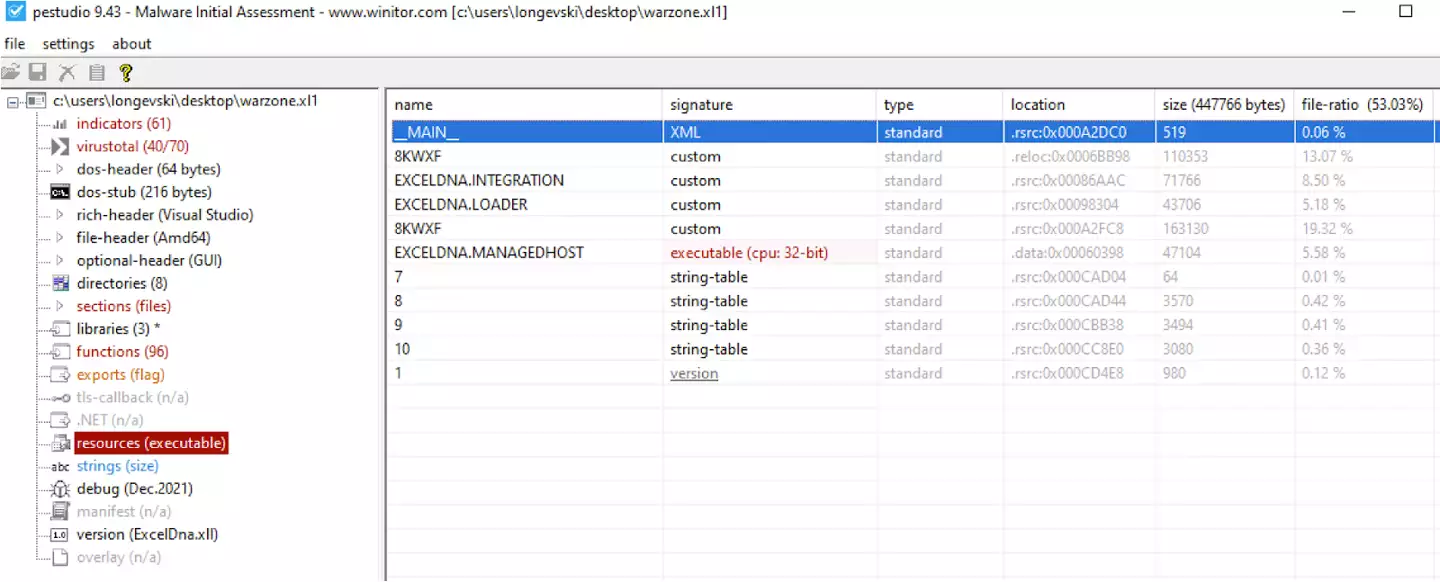Click the pestudio app icon in title bar
The height and width of the screenshot is (582, 1440).
(15, 13)
